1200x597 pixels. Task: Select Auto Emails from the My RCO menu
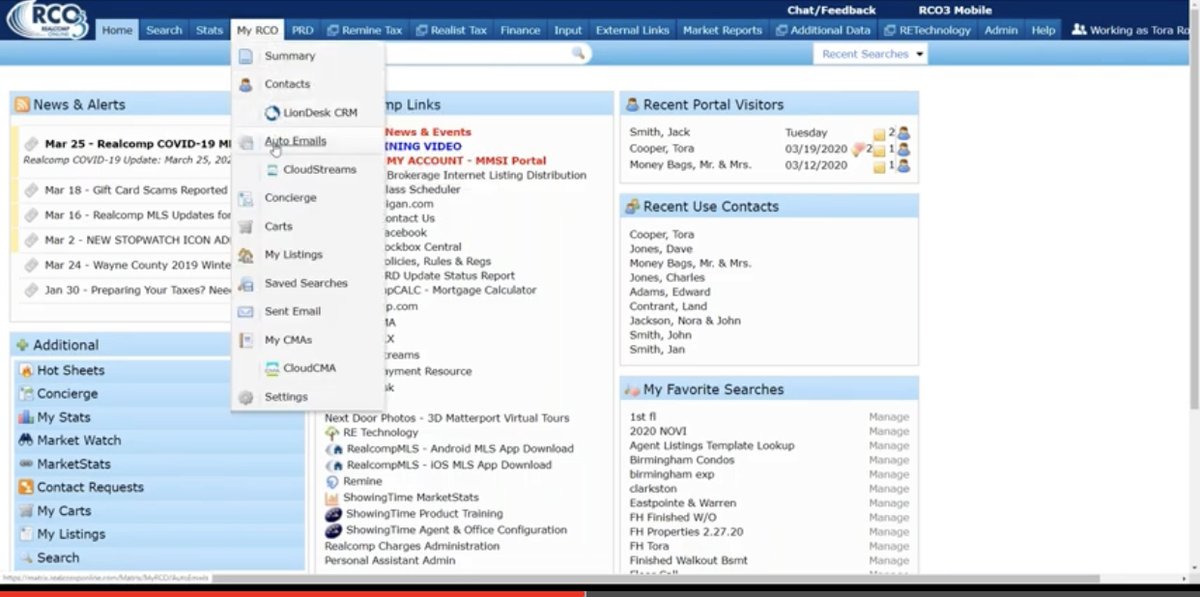coord(295,141)
